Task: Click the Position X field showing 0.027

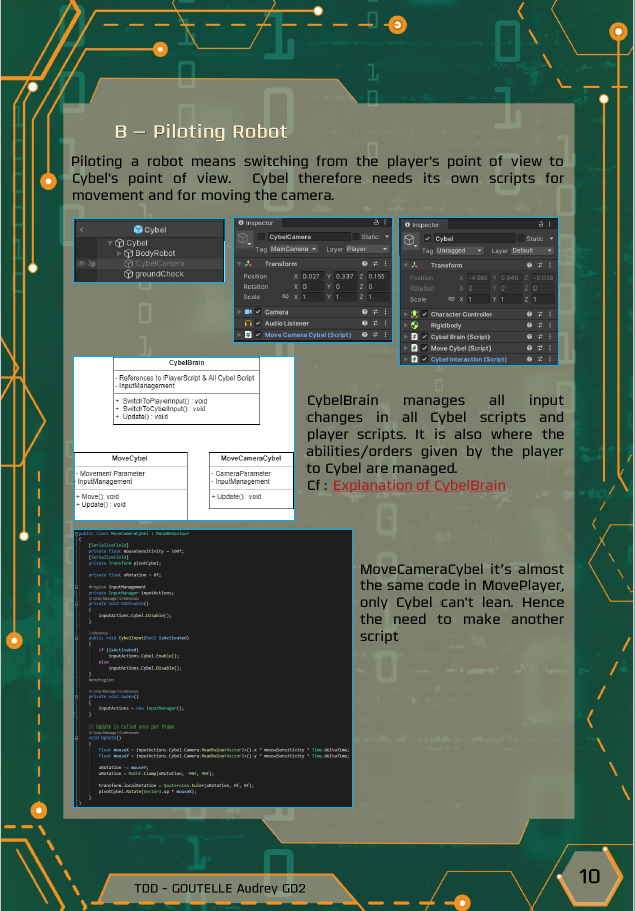Action: [x=311, y=277]
